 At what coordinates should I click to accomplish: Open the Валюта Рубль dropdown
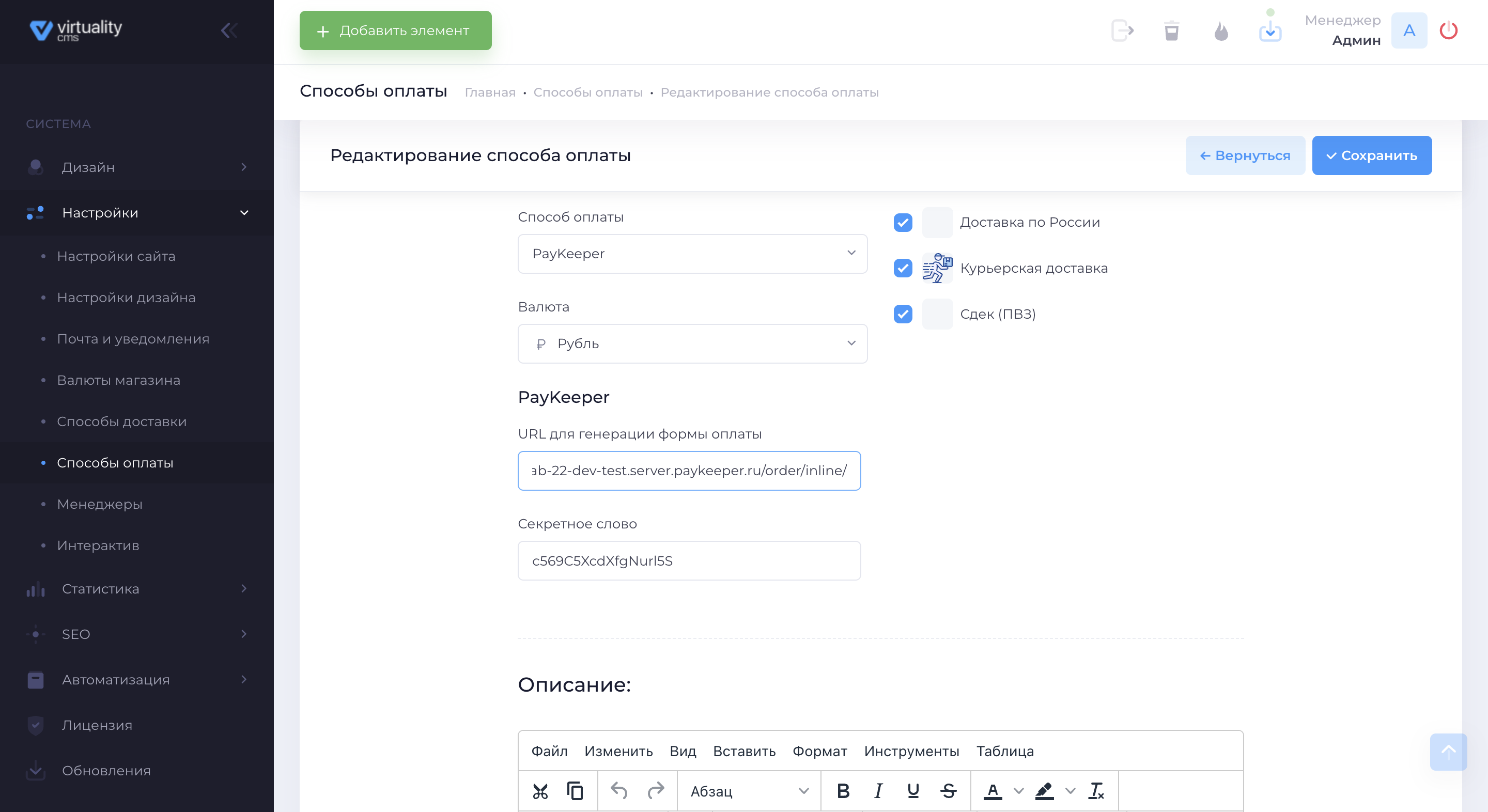coord(692,343)
